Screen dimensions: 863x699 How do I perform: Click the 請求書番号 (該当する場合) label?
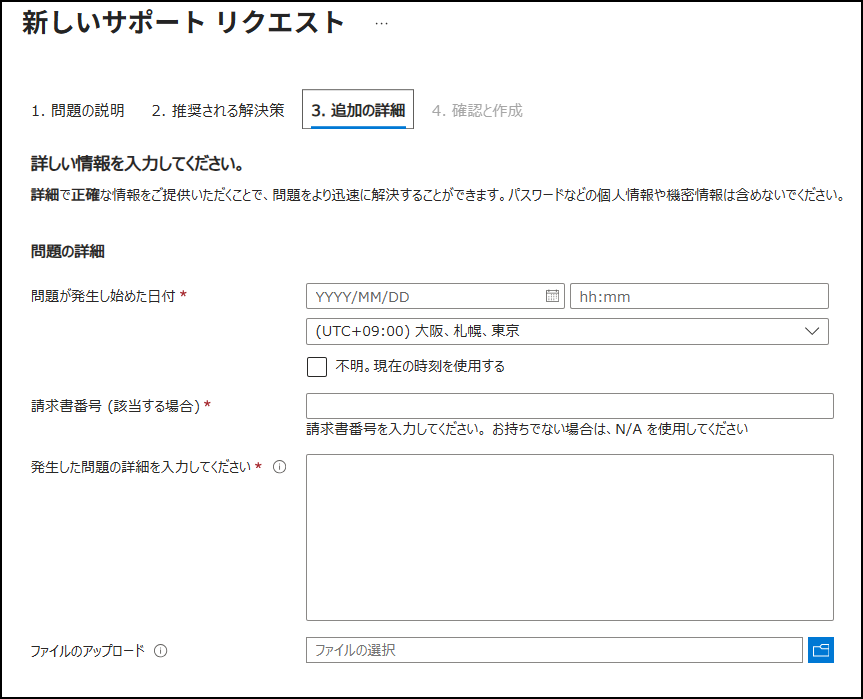[x=116, y=406]
